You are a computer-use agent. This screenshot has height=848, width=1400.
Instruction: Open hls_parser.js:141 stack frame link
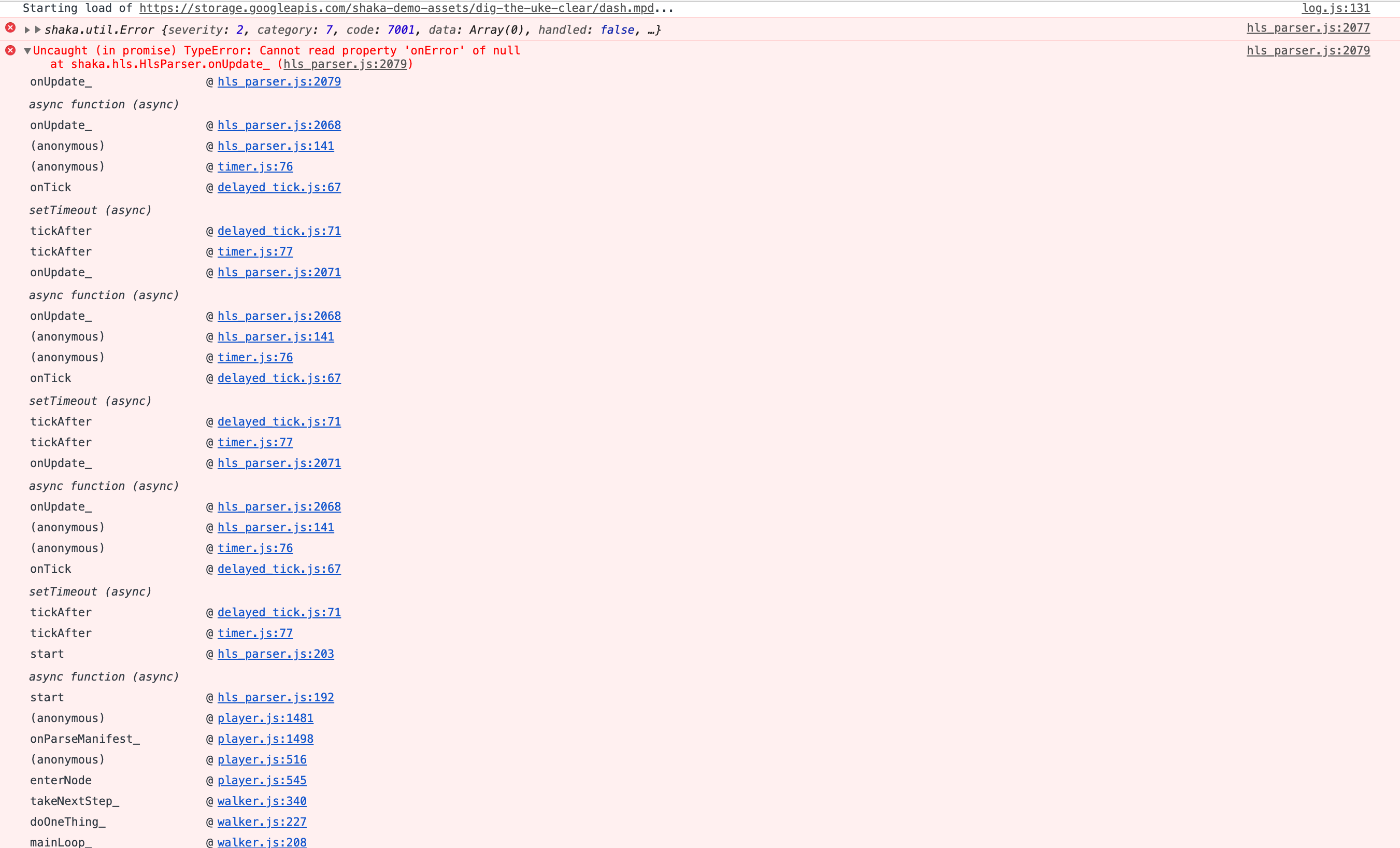pos(276,146)
